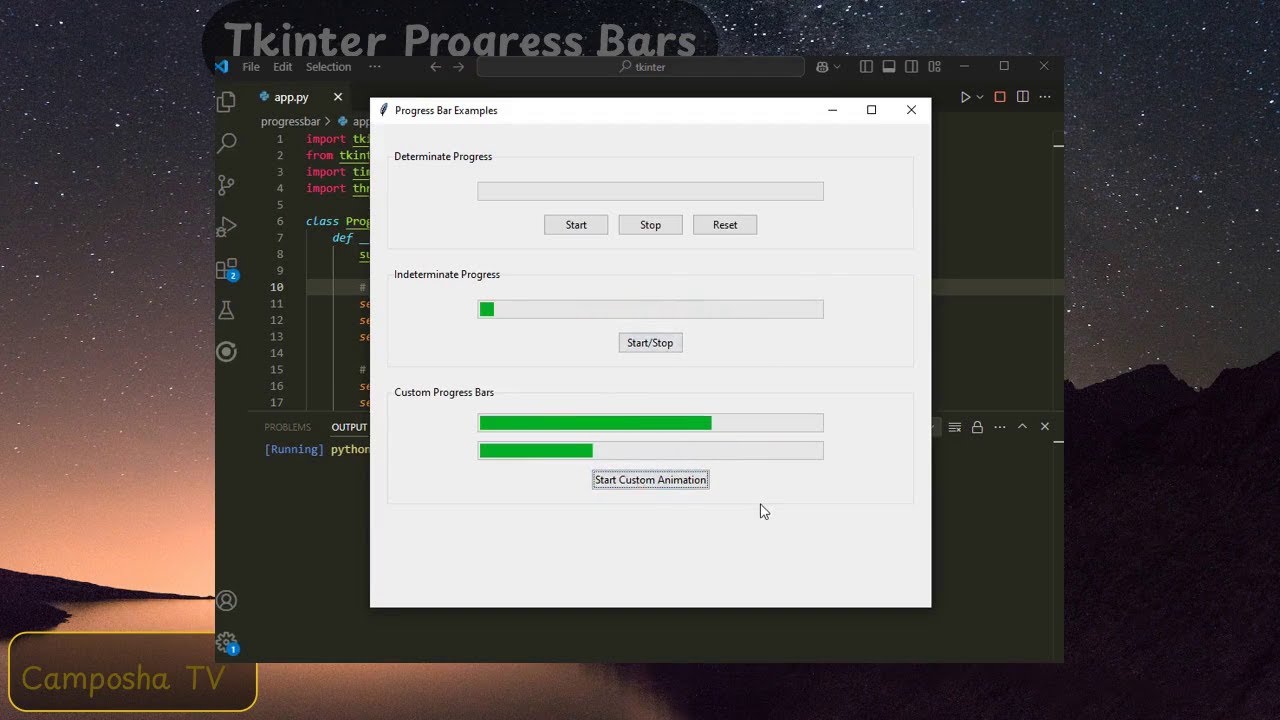Click the VS Code logo icon
The width and height of the screenshot is (1280, 720).
[222, 67]
